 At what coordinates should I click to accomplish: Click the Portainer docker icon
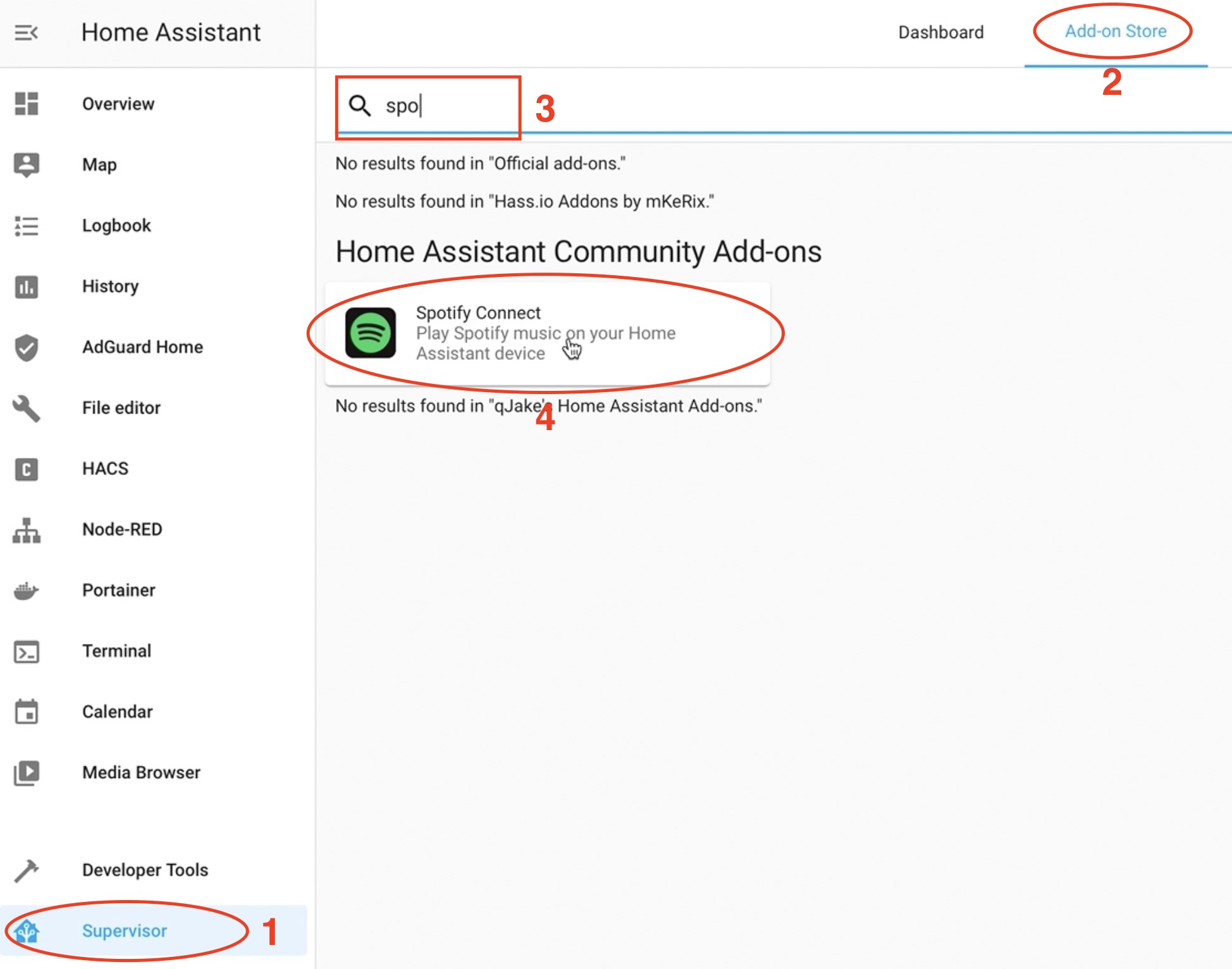click(27, 591)
